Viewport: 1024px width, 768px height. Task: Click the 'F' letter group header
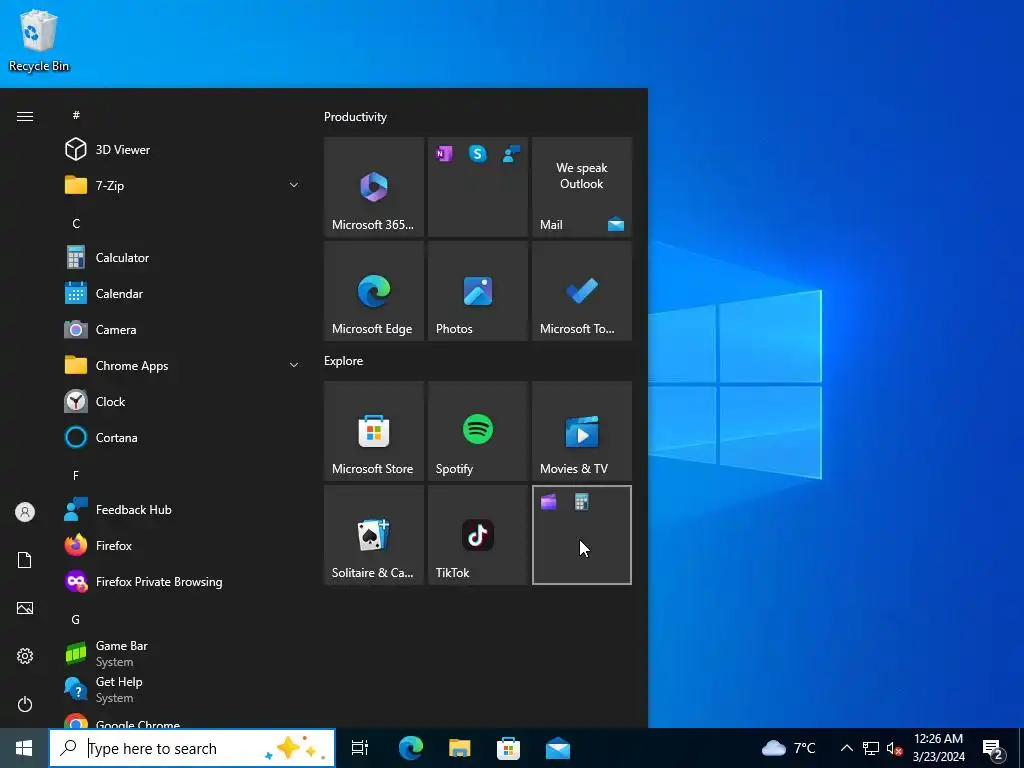tap(76, 475)
